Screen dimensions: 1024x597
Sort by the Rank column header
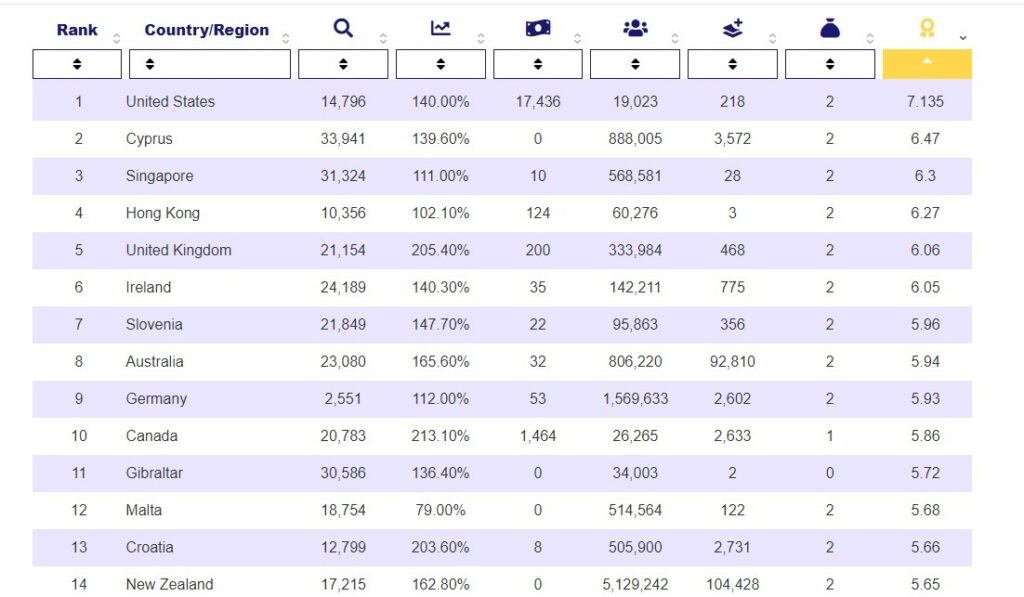click(77, 29)
